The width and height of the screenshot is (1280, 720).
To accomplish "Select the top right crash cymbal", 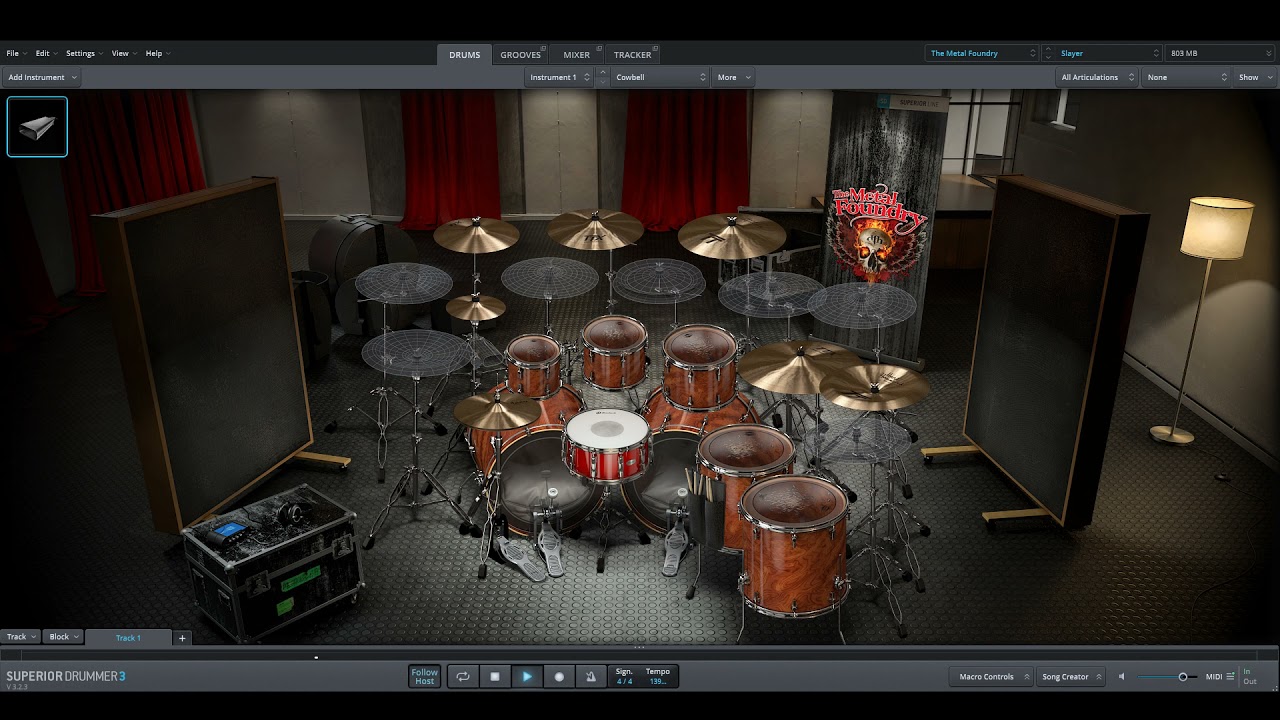I will coord(731,236).
